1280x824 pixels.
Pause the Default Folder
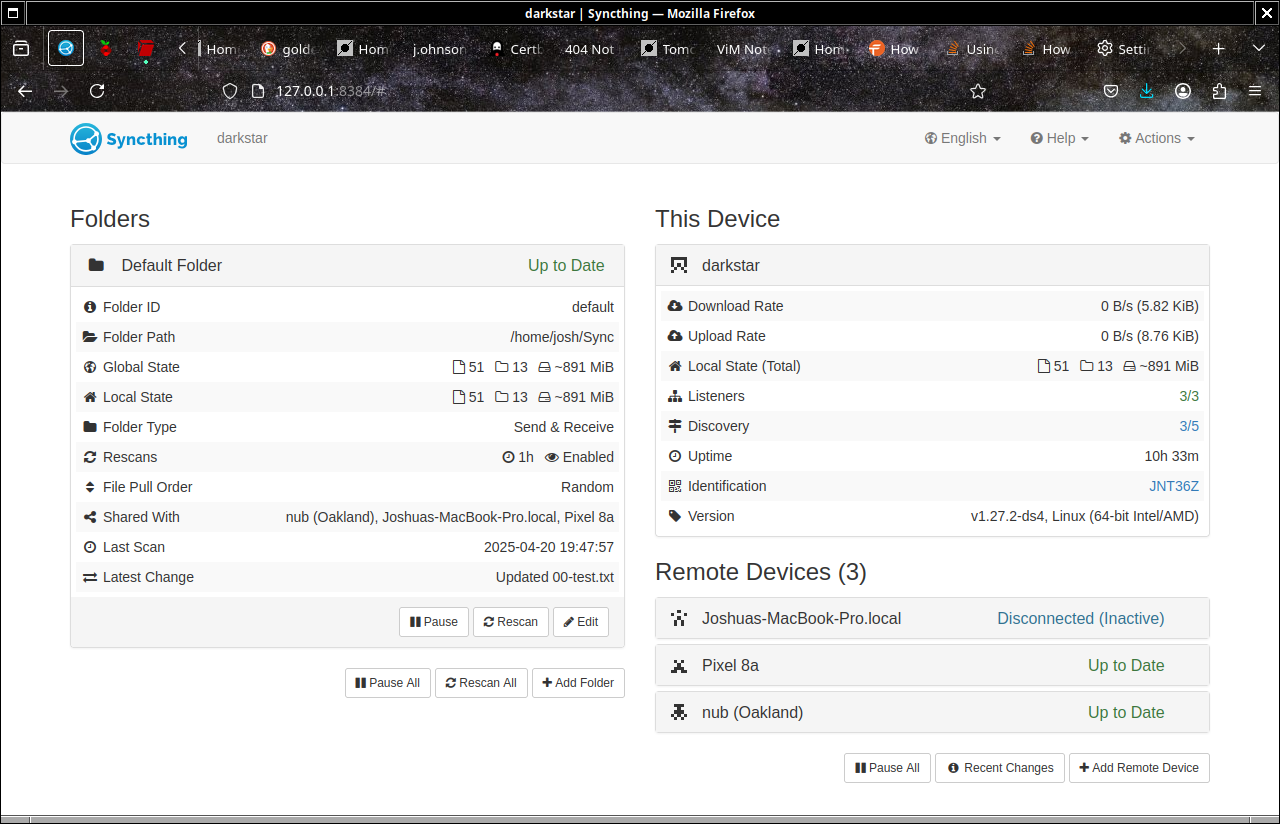coord(434,622)
